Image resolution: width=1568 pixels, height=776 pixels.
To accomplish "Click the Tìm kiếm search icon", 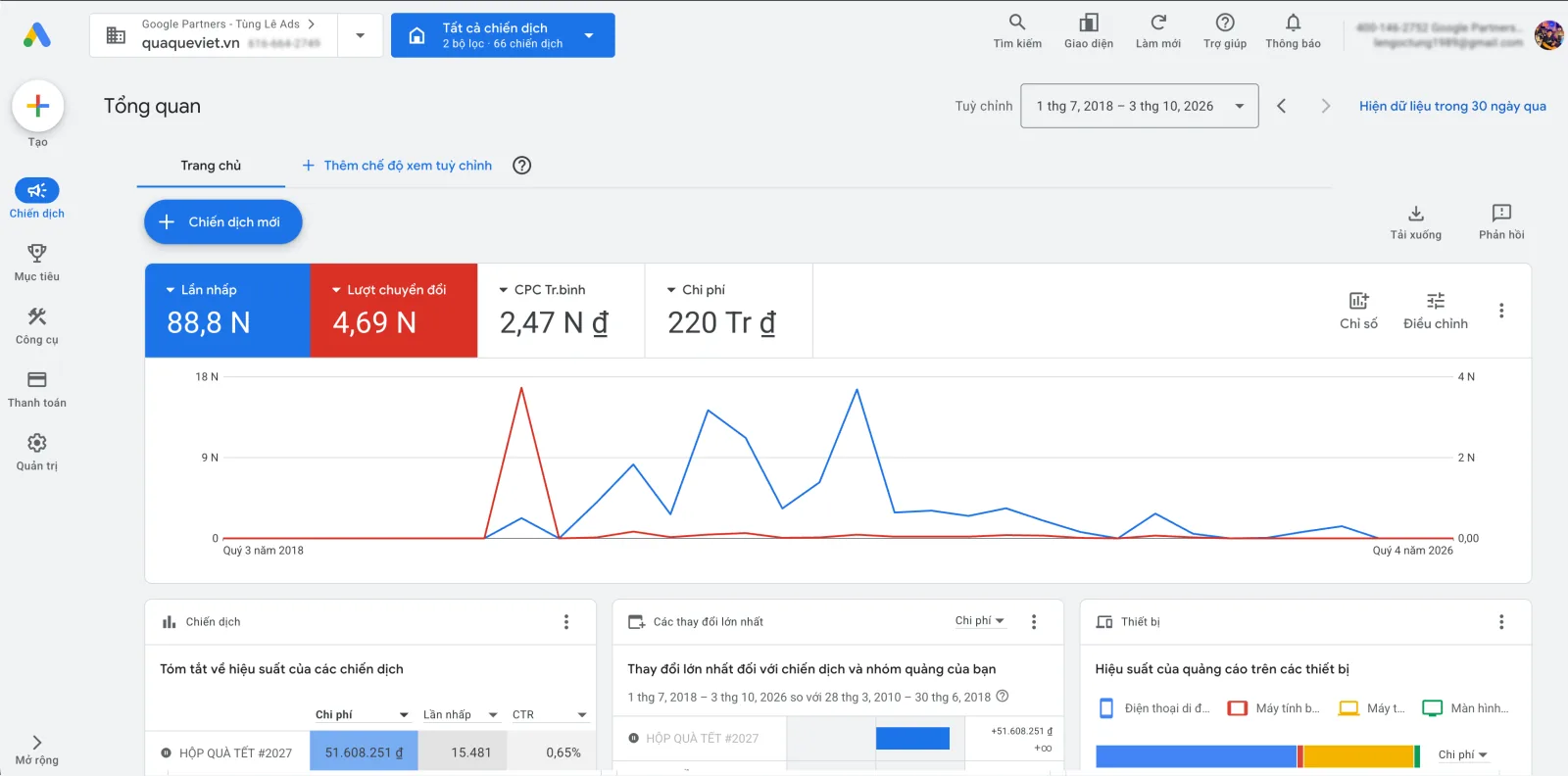I will pos(1017,31).
